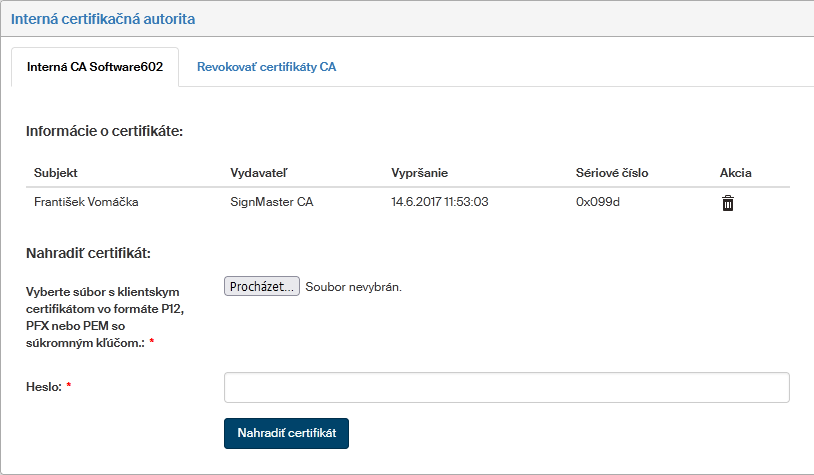Select the František Vomáčka subject cell
814x475 pixels.
[86, 202]
